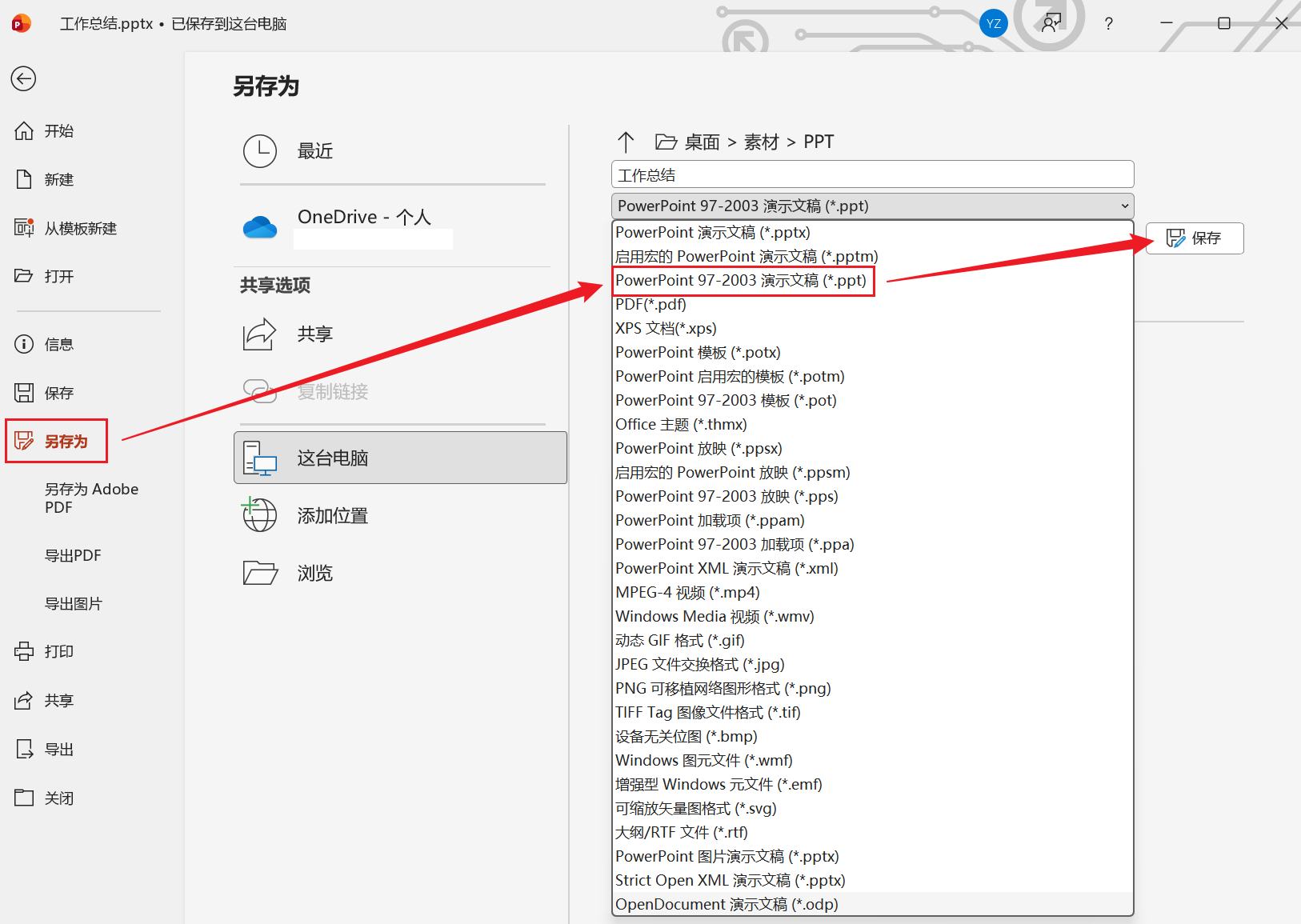Close the presentation via 关闭
This screenshot has height=924, width=1301.
pos(45,798)
